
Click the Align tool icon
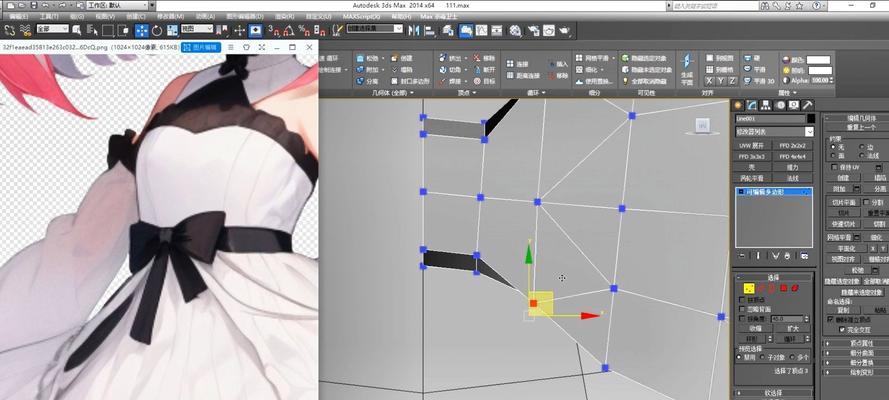coord(429,30)
